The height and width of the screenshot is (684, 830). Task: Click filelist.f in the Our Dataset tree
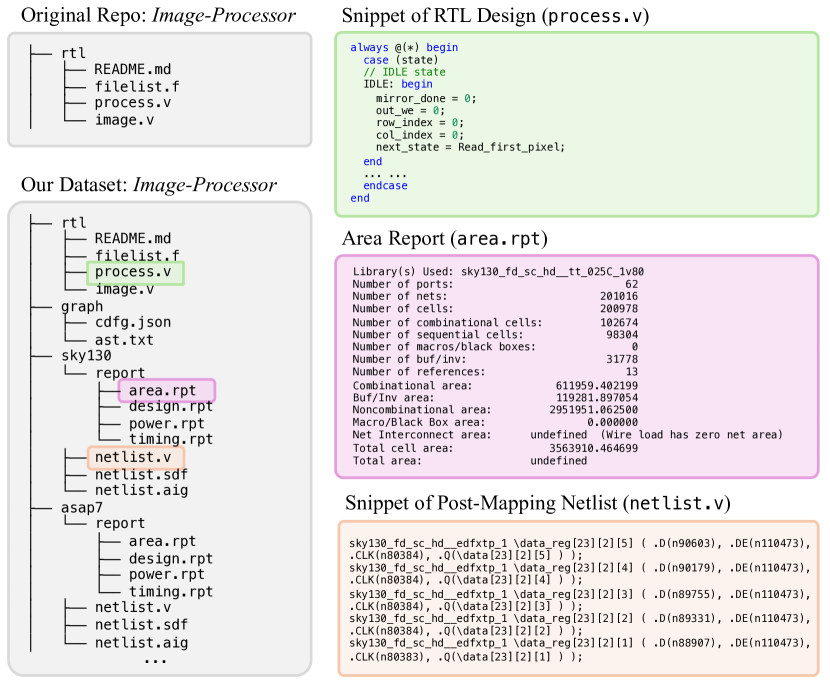pyautogui.click(x=136, y=255)
